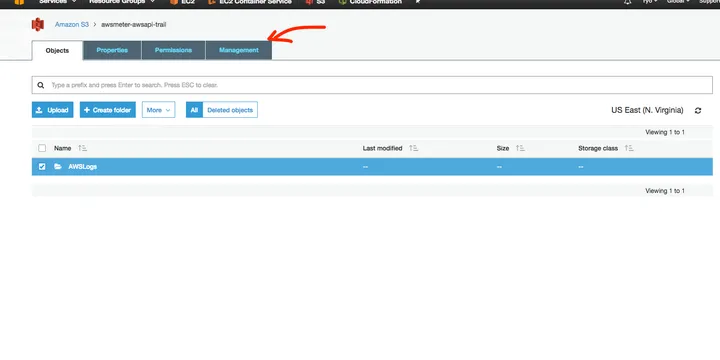The width and height of the screenshot is (720, 360).
Task: Open CloudFormation shortcut in the top bar
Action: pos(370,2)
